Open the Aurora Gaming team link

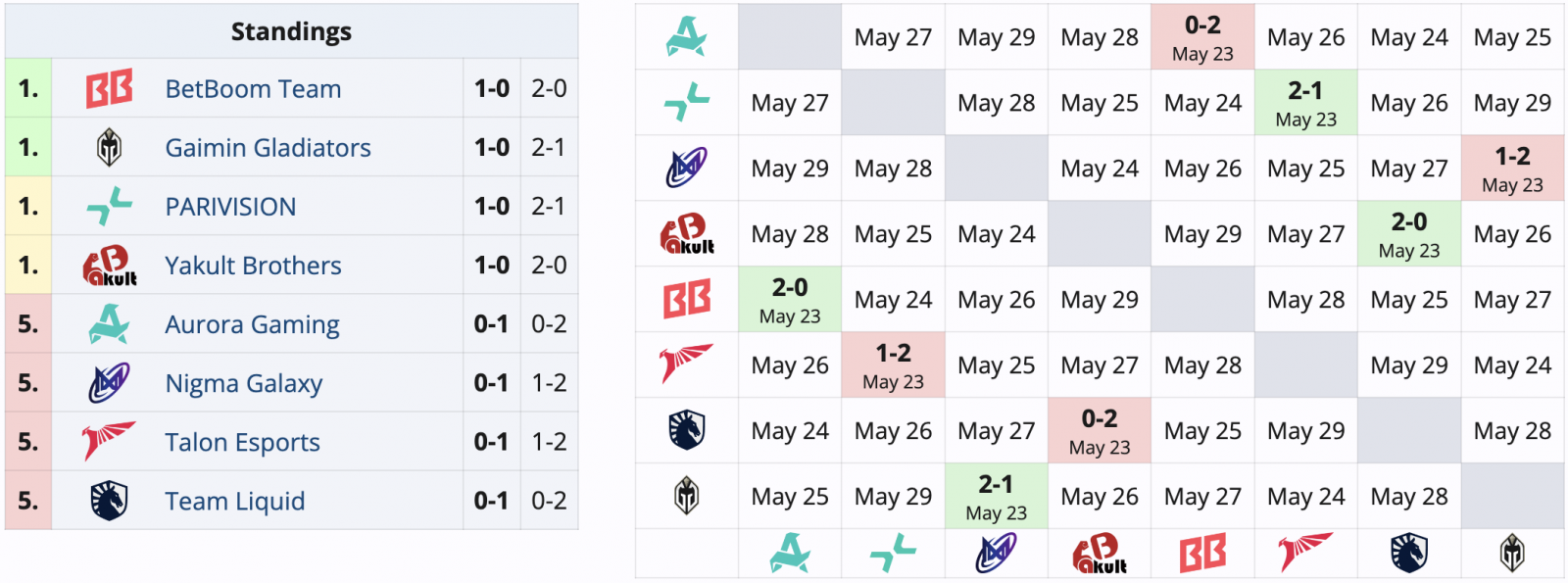(x=252, y=324)
